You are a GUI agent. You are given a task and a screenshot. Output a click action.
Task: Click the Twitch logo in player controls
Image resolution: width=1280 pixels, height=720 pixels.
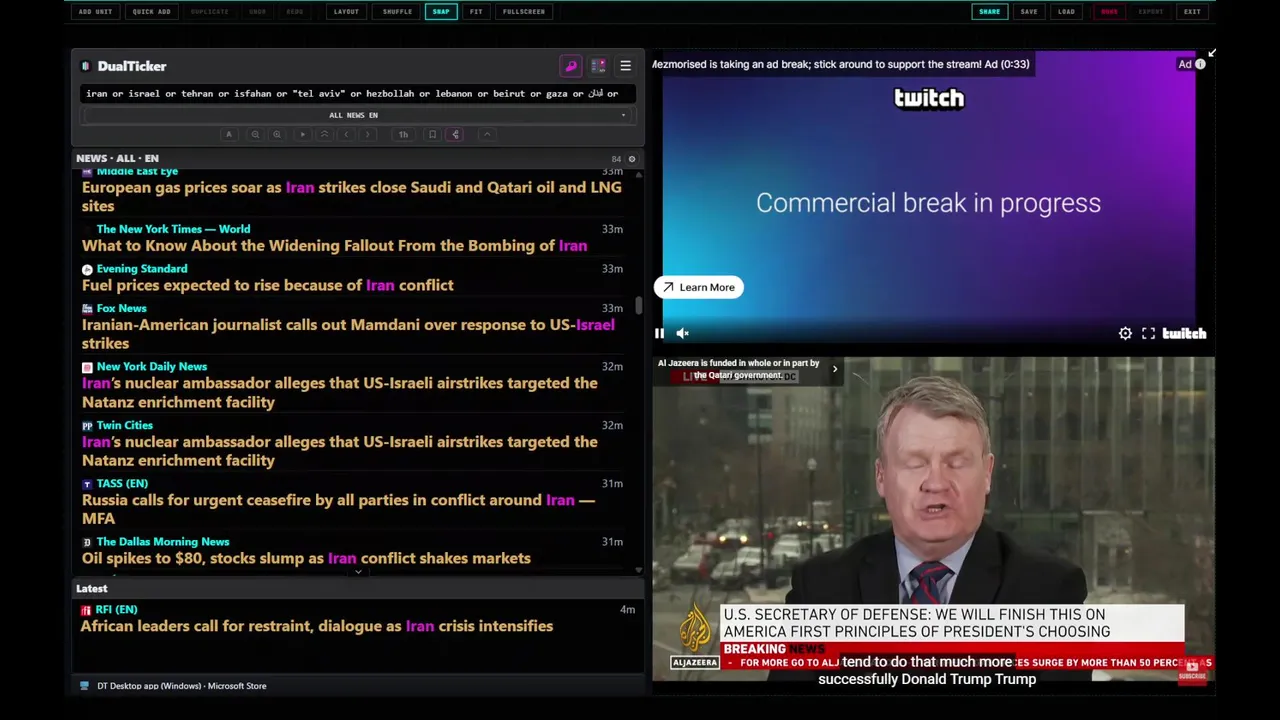pos(1184,334)
